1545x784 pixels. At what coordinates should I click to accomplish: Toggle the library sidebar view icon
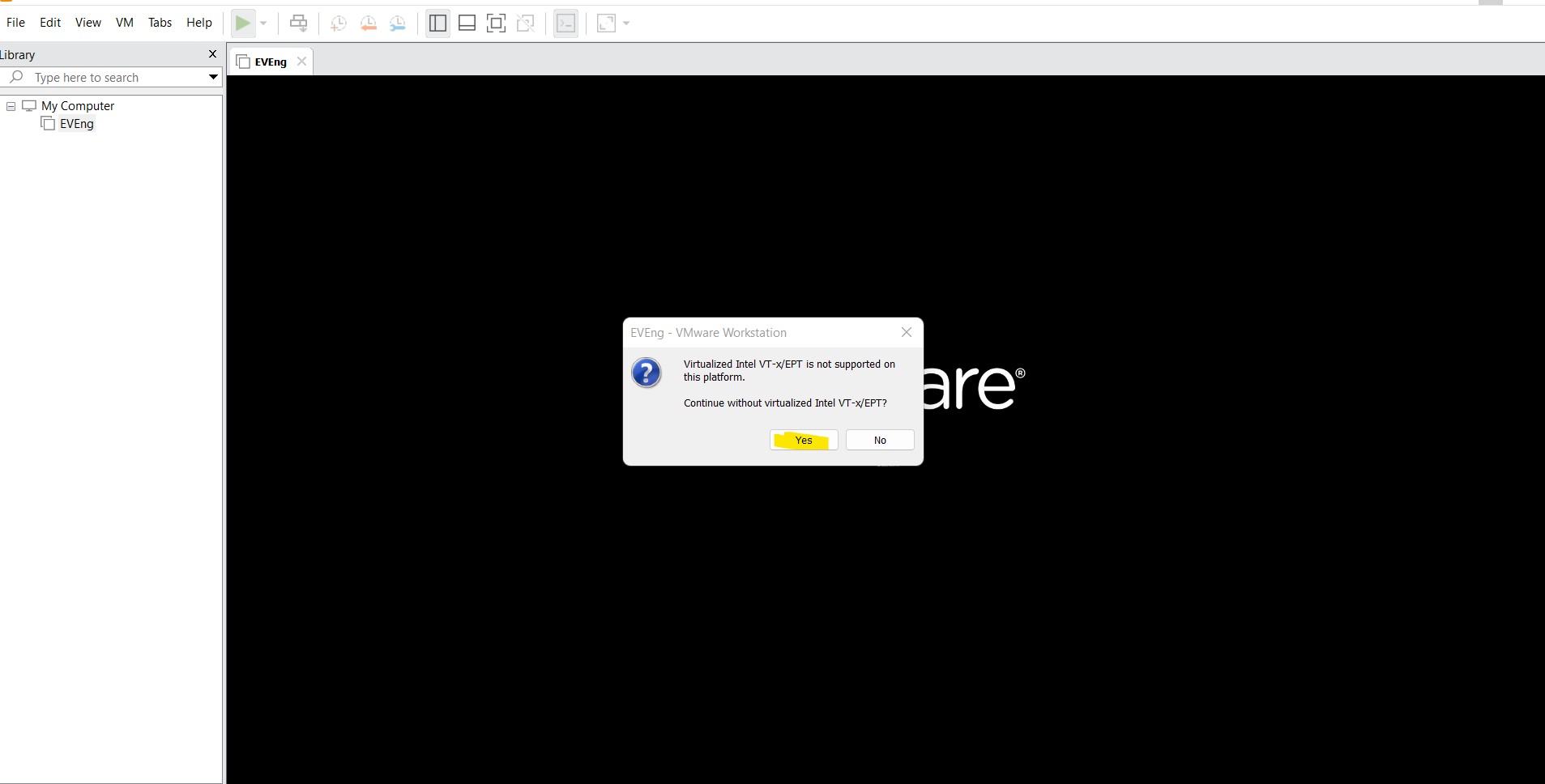click(437, 23)
